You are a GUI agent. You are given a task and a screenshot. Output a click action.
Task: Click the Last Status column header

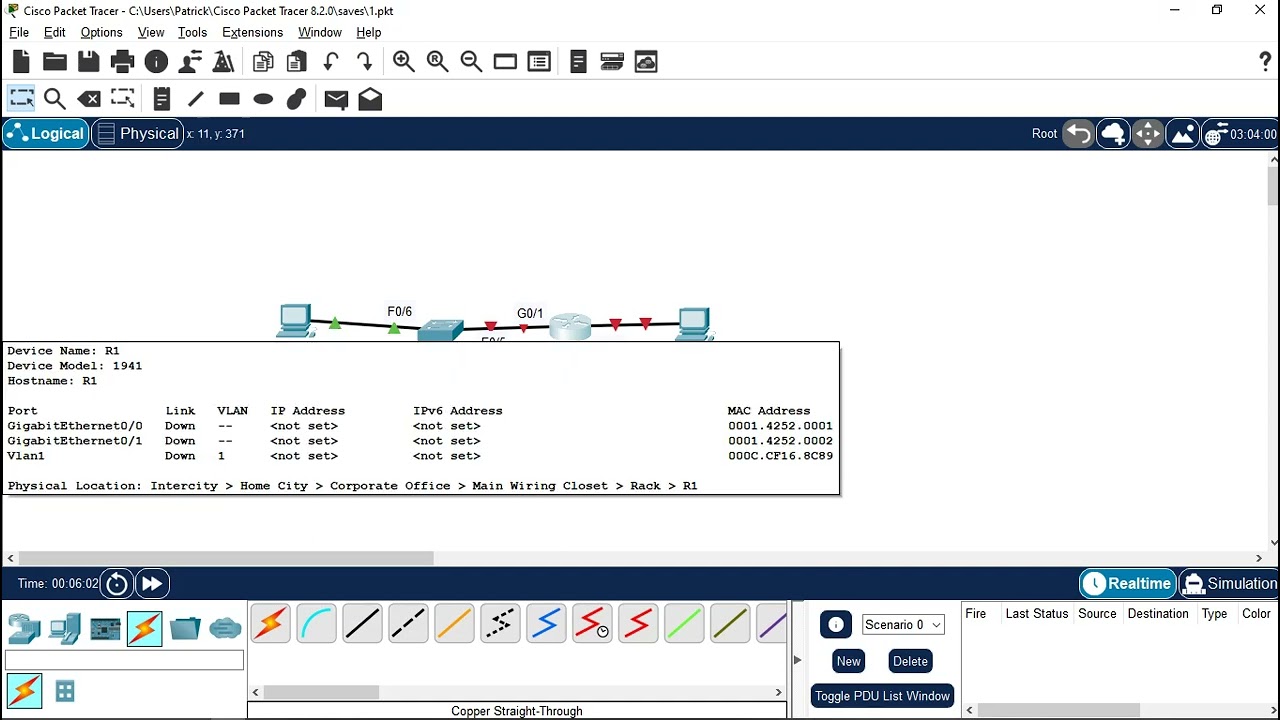click(1037, 614)
